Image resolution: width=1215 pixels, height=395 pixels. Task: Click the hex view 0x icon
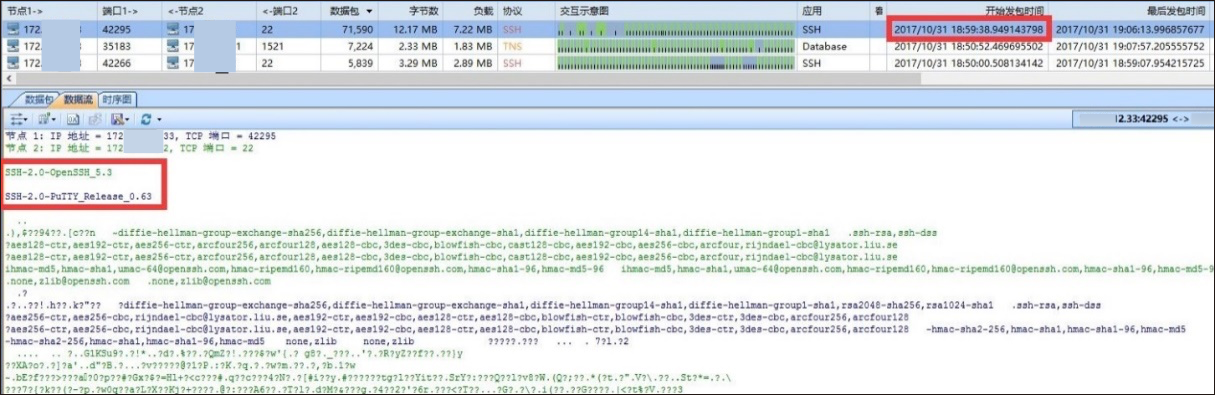point(73,119)
